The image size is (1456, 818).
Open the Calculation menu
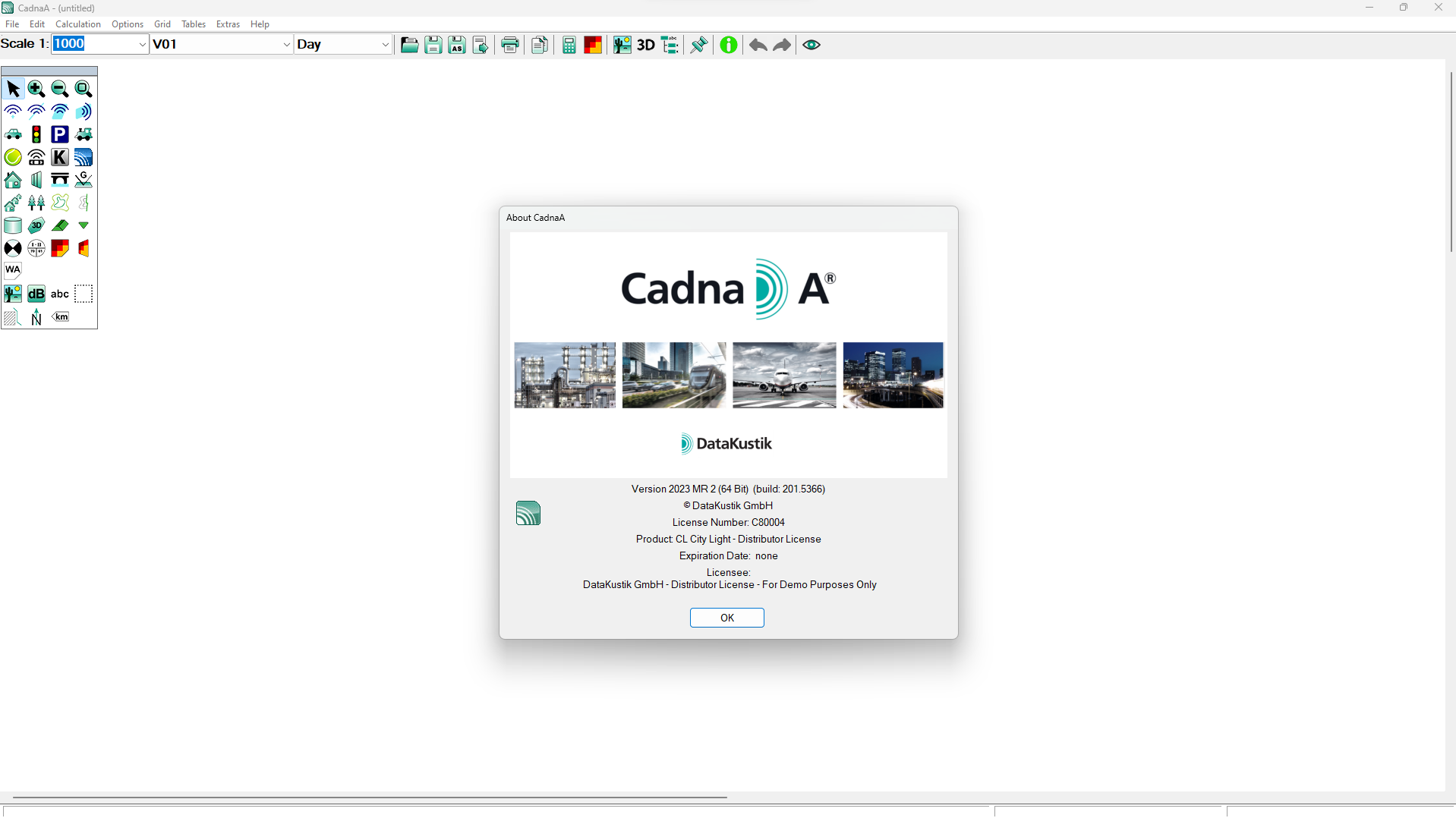coord(78,24)
